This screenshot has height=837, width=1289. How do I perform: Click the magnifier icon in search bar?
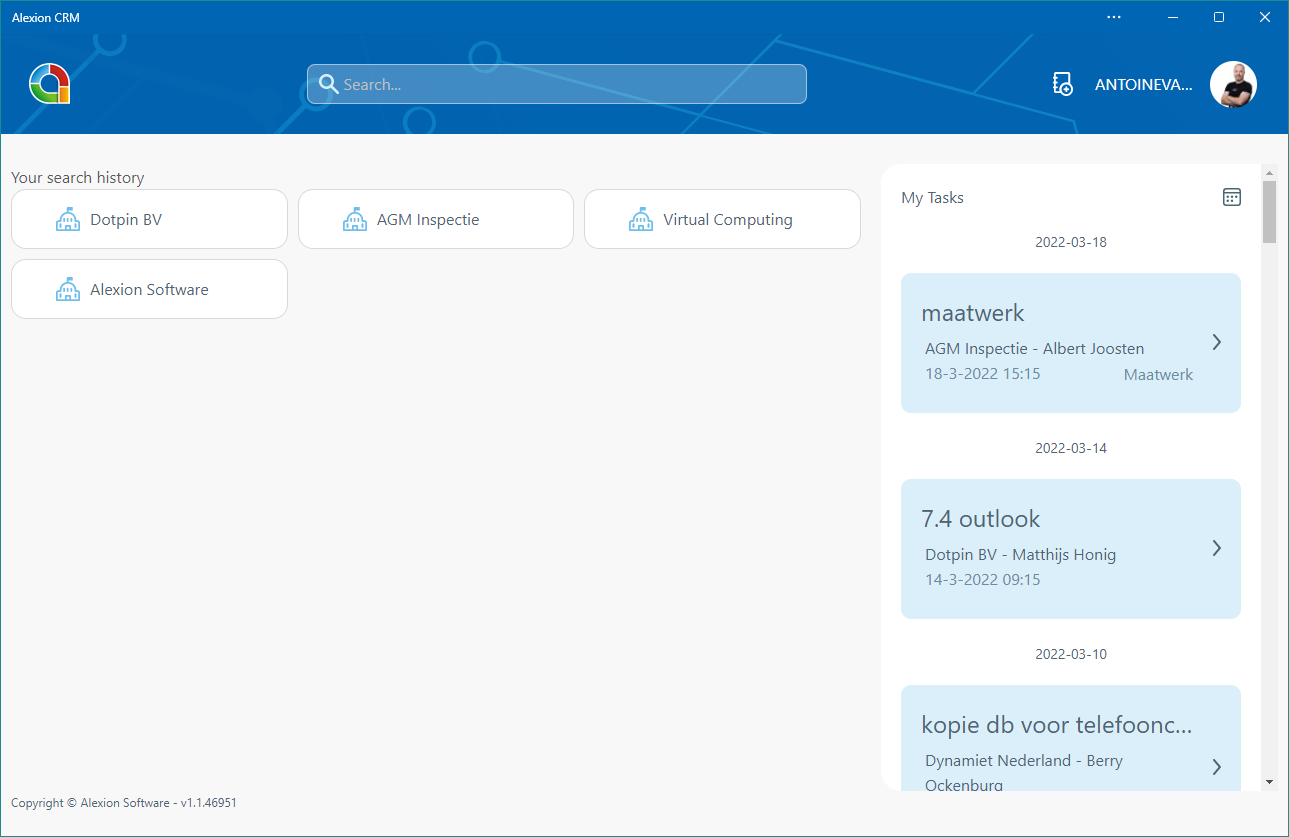(326, 85)
